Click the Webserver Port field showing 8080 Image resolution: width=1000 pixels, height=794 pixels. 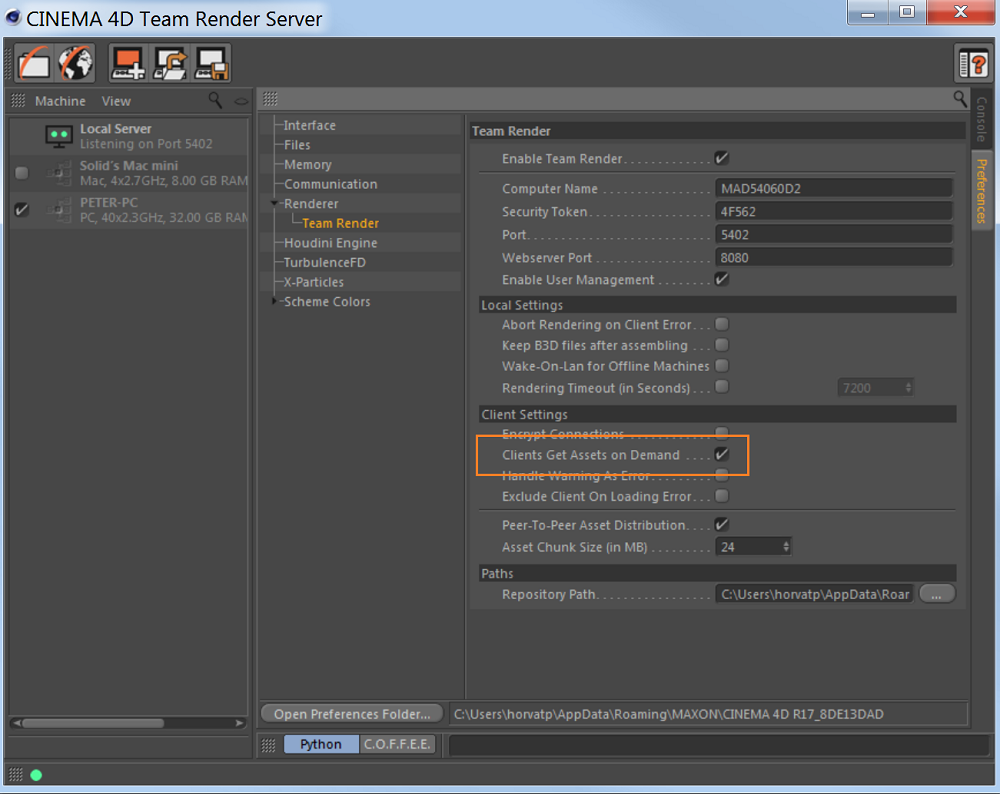tap(834, 258)
